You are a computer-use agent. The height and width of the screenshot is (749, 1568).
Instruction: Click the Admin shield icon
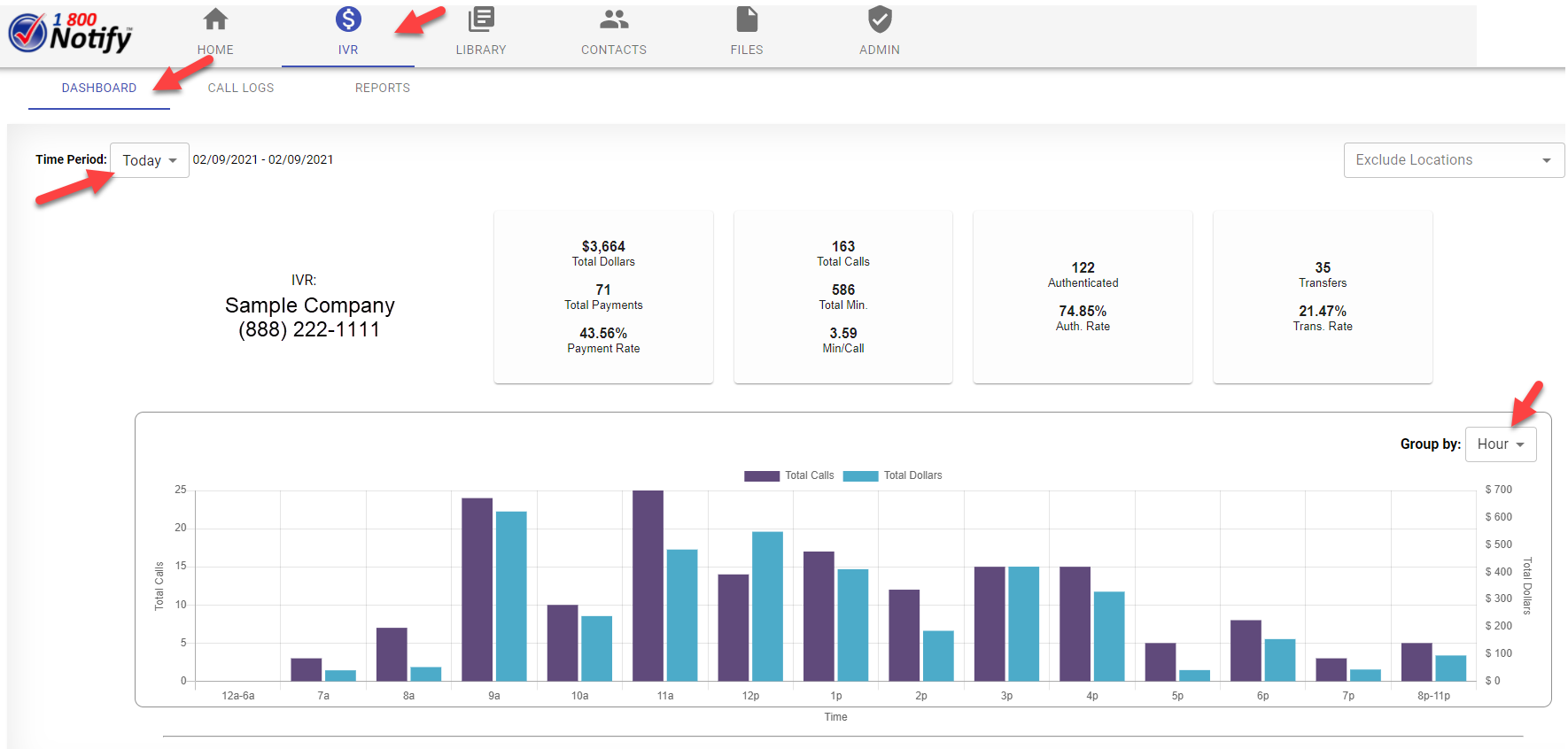[880, 19]
